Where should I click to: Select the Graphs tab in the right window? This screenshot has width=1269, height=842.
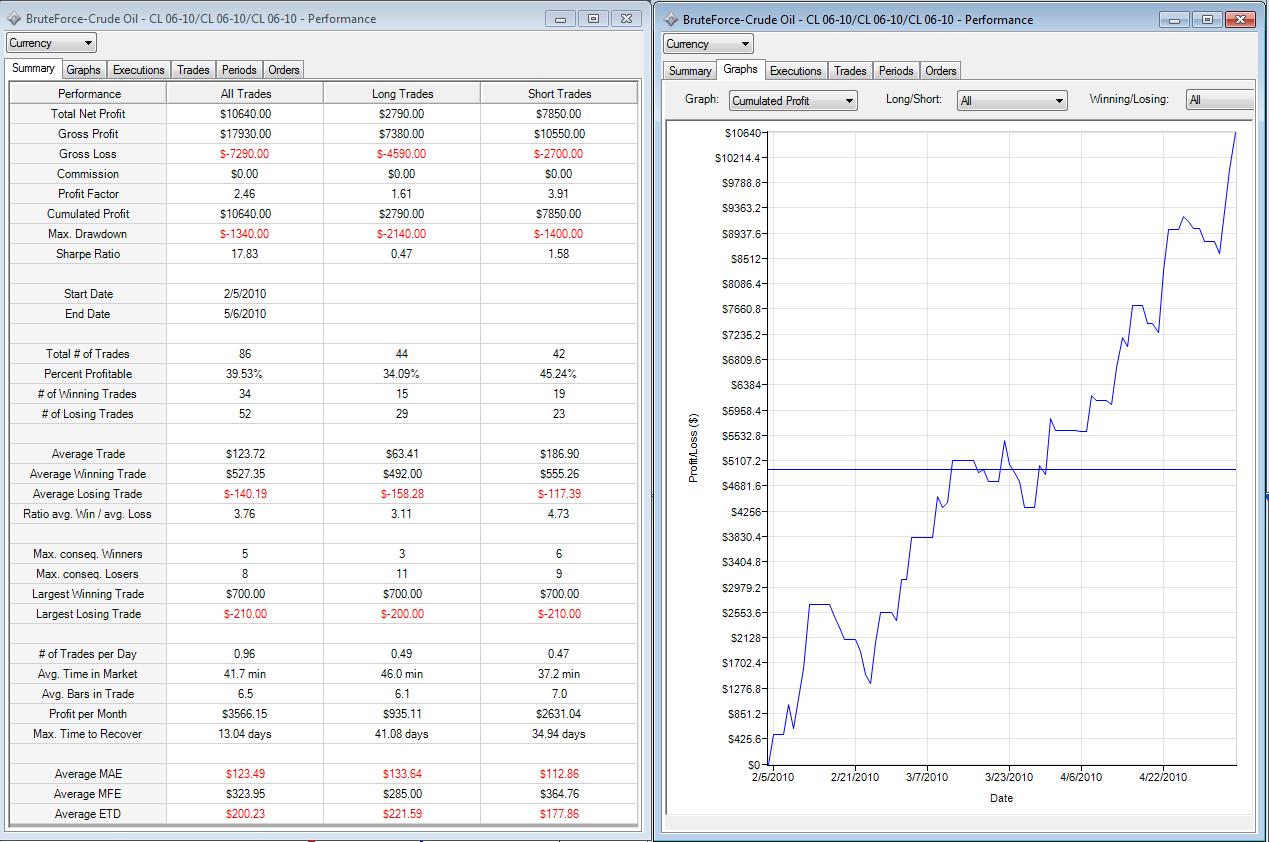[741, 70]
